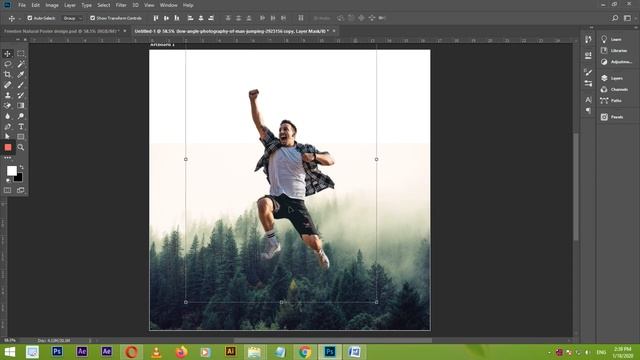Open the Edit Toolbar three-dots button
The height and width of the screenshot is (360, 640).
pyautogui.click(x=7, y=158)
